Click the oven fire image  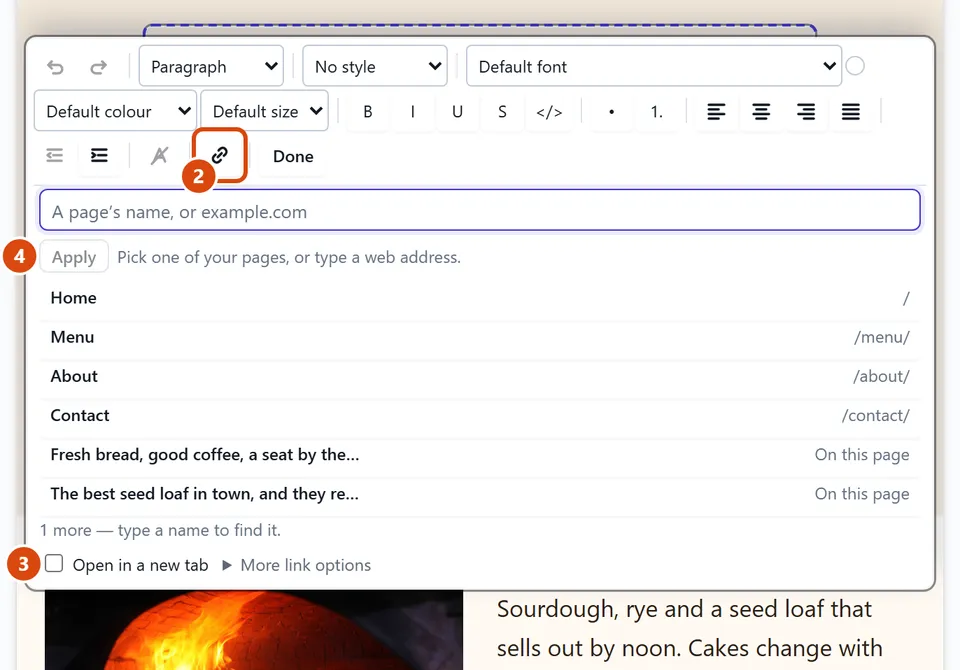253,630
